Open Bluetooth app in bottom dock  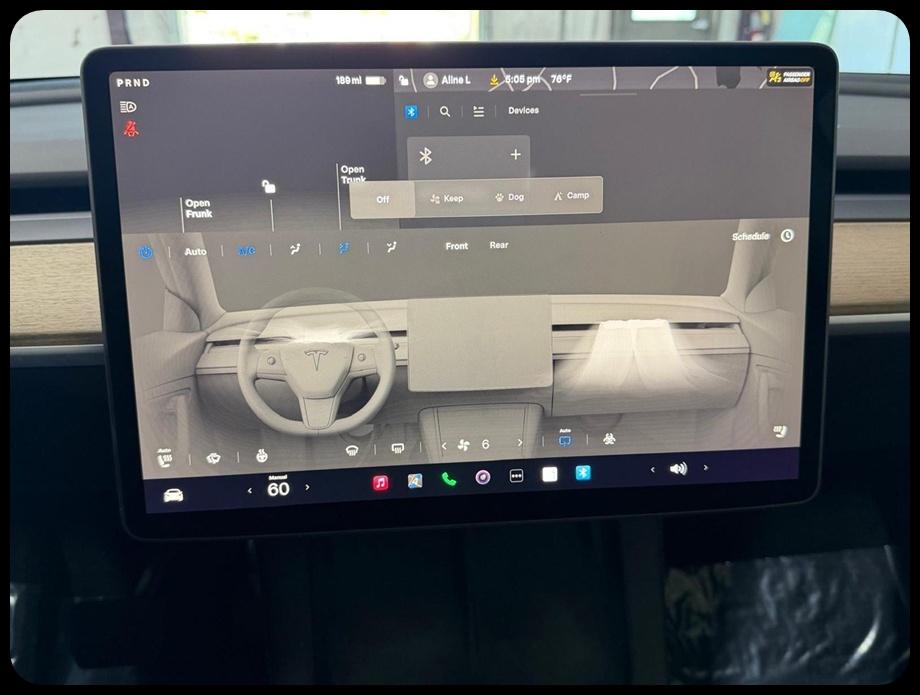[583, 472]
